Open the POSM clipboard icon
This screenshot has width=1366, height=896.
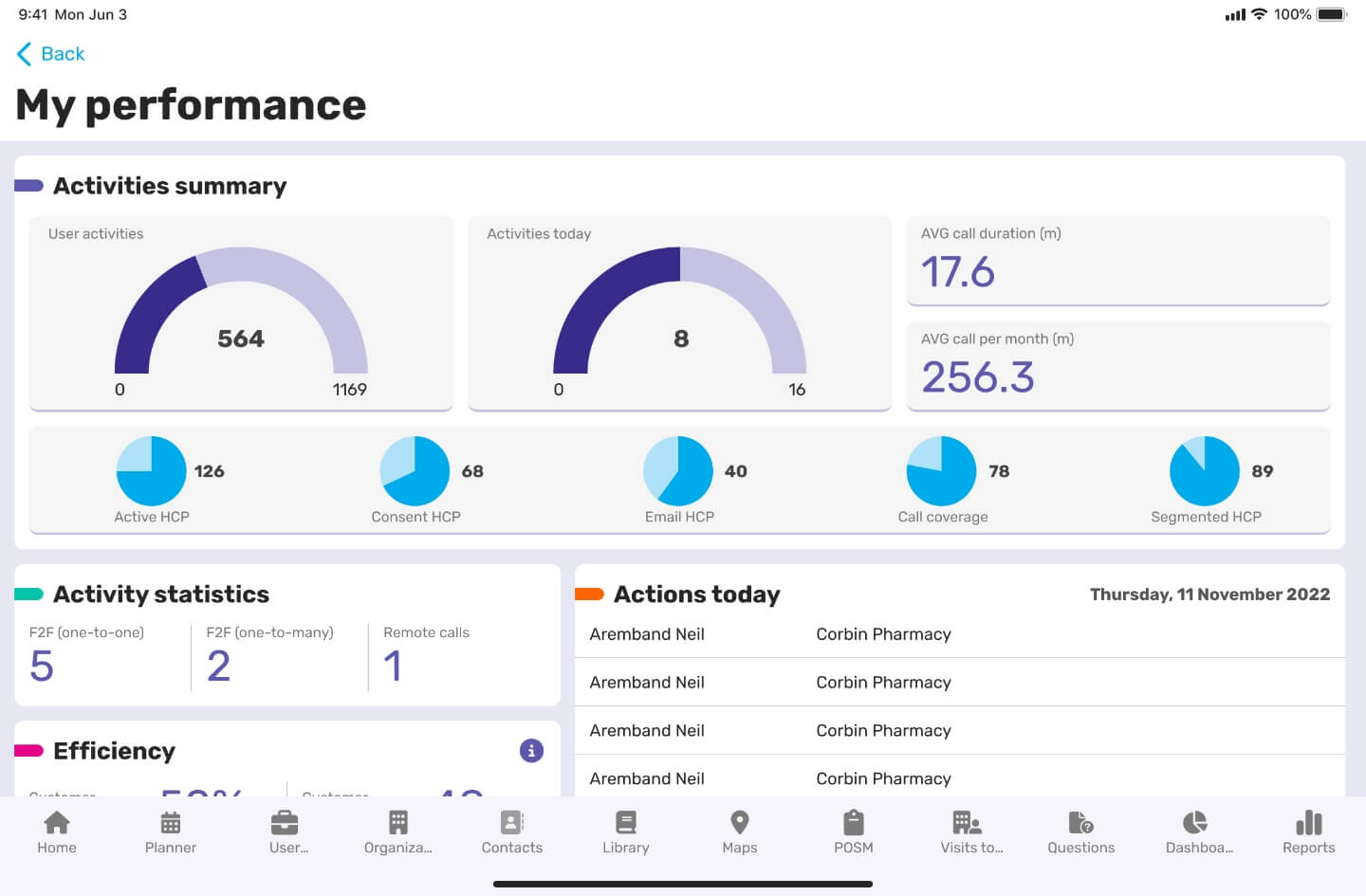(x=854, y=822)
